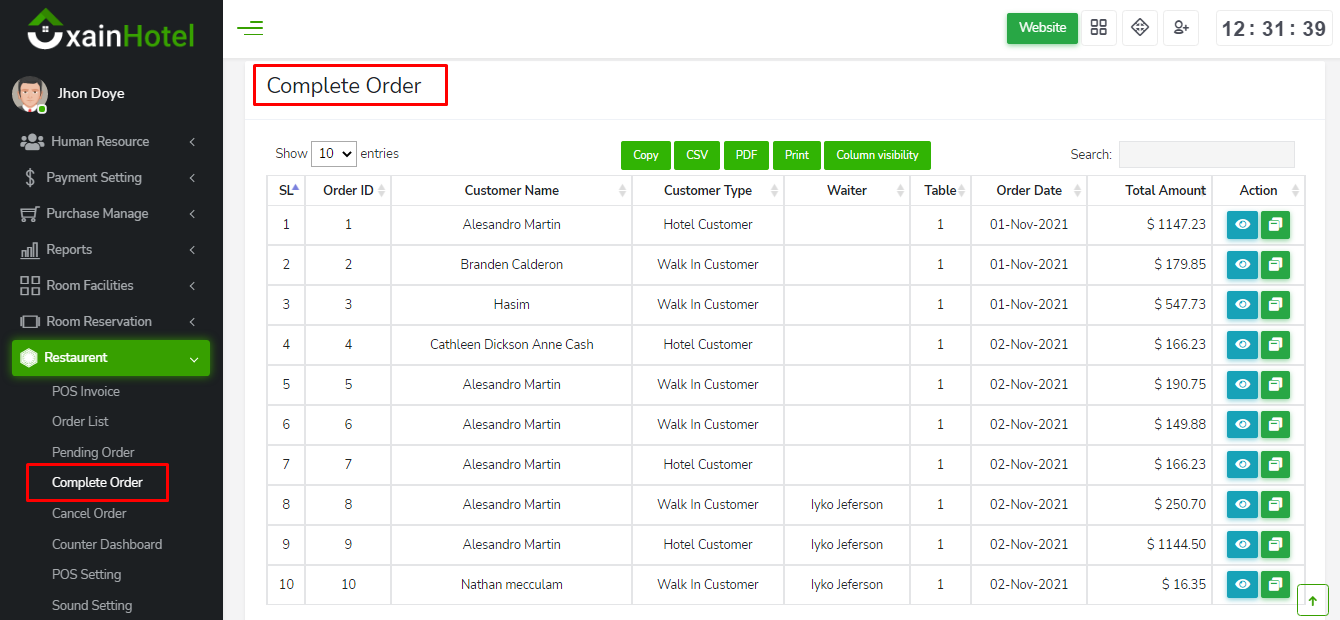Open the grid apps icon in header
This screenshot has height=620, width=1340.
pyautogui.click(x=1099, y=28)
